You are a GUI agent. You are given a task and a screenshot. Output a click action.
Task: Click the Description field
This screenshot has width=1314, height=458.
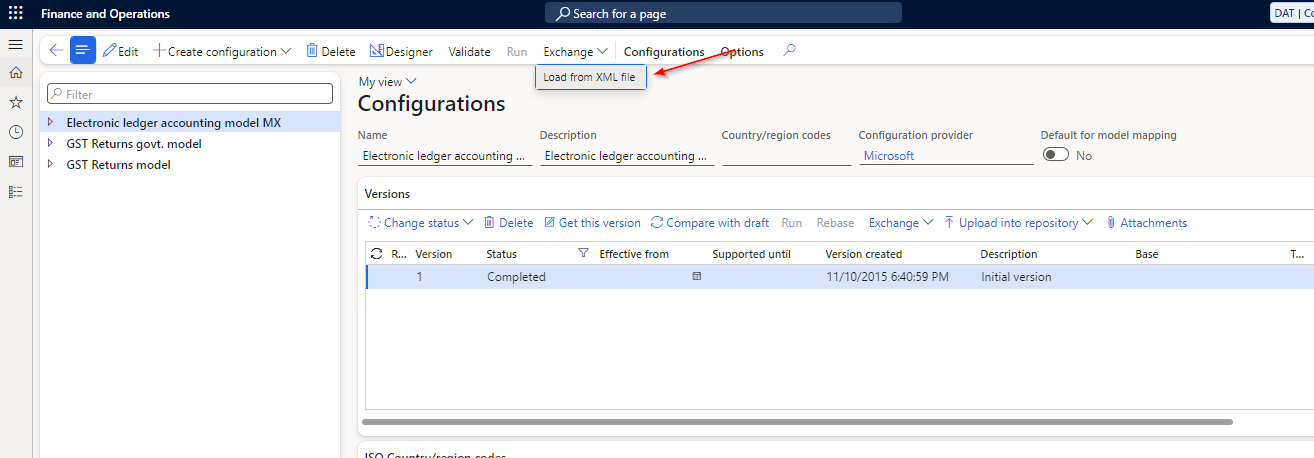tap(627, 155)
